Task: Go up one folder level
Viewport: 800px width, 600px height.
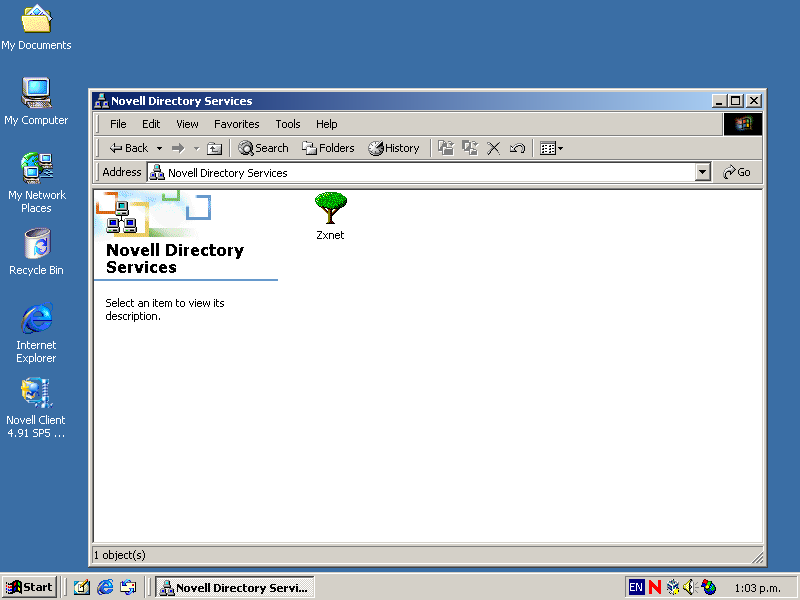Action: 214,148
